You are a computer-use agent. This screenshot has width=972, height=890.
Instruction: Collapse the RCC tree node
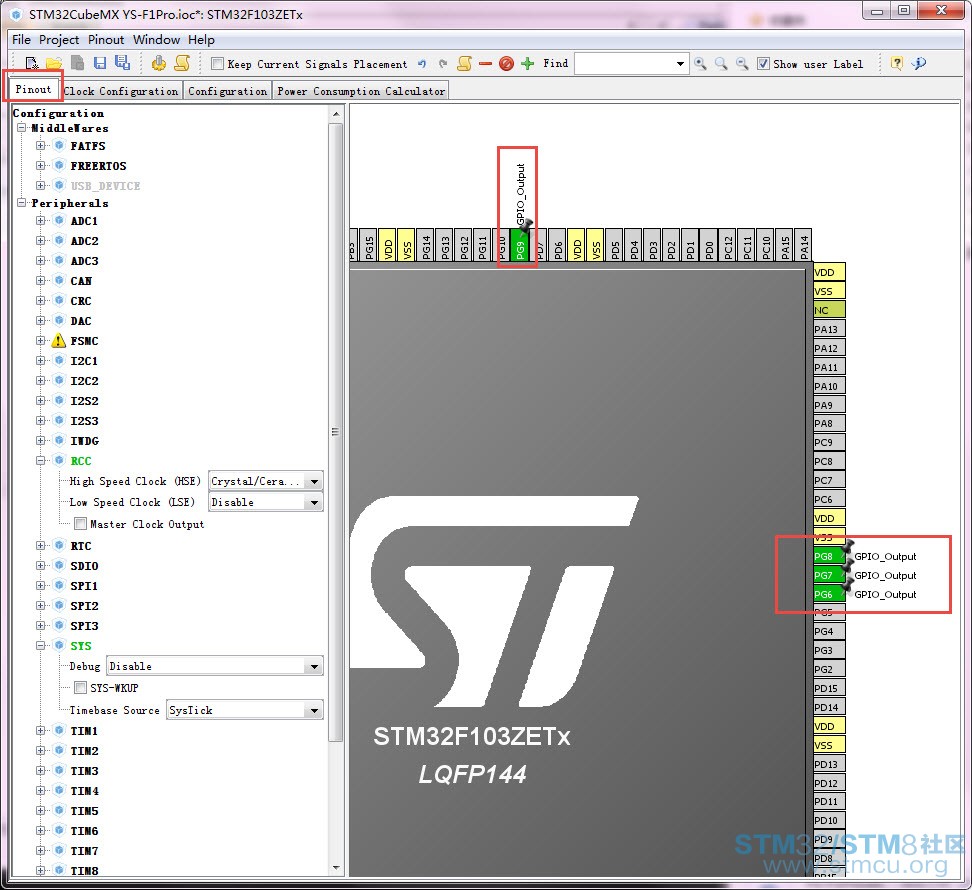pos(40,460)
